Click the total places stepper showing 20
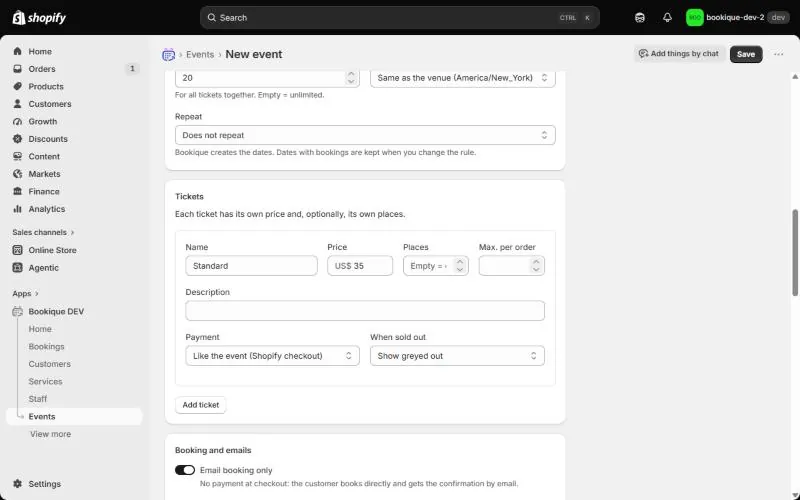This screenshot has width=800, height=500. click(351, 78)
